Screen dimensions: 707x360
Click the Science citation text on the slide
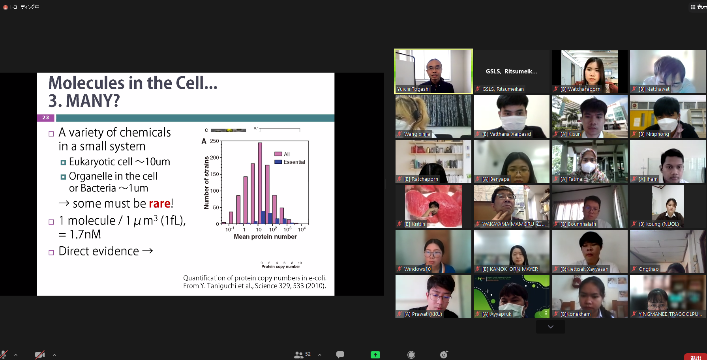tap(254, 282)
